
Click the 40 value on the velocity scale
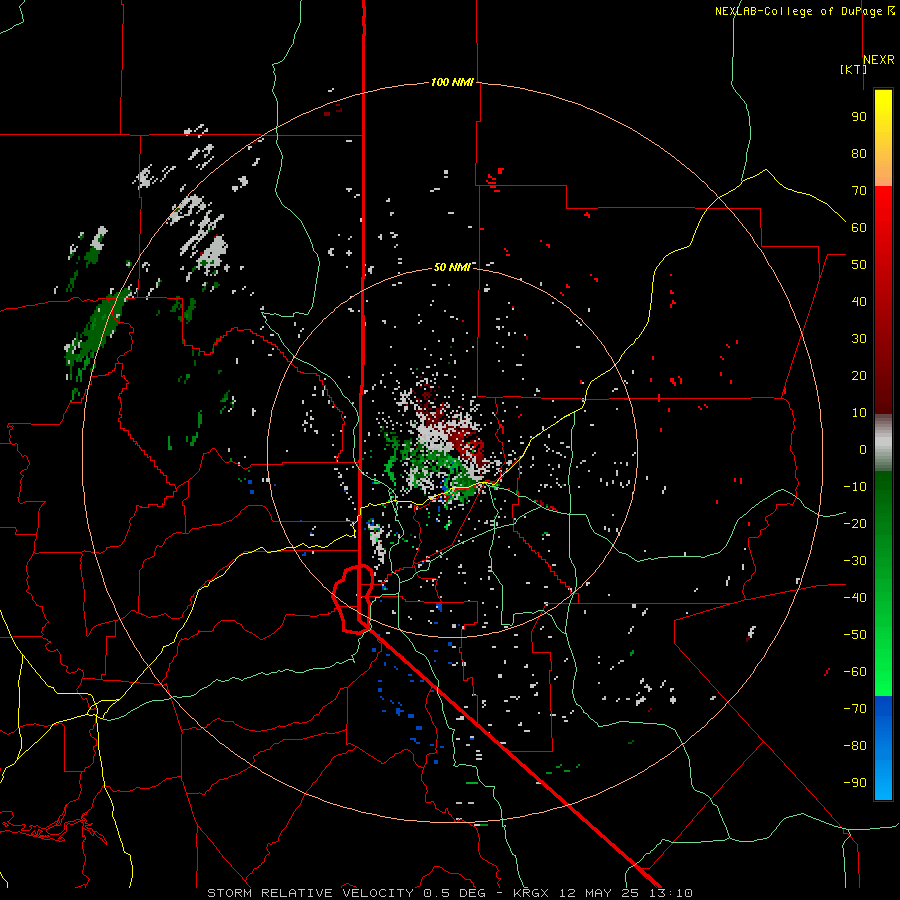859,302
